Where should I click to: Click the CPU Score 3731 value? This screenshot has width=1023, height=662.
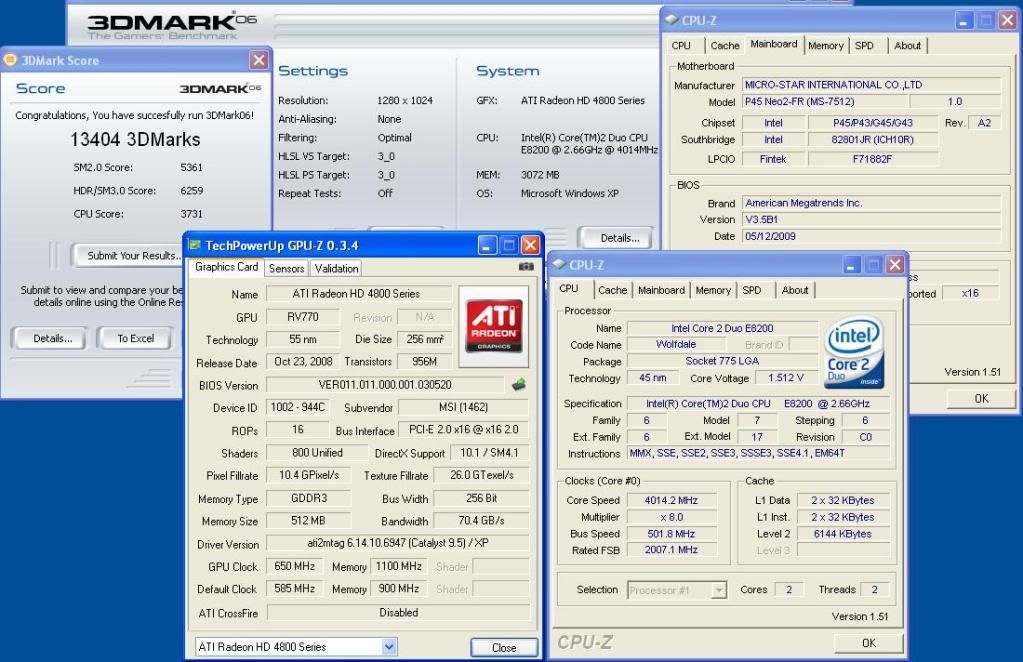tap(191, 214)
